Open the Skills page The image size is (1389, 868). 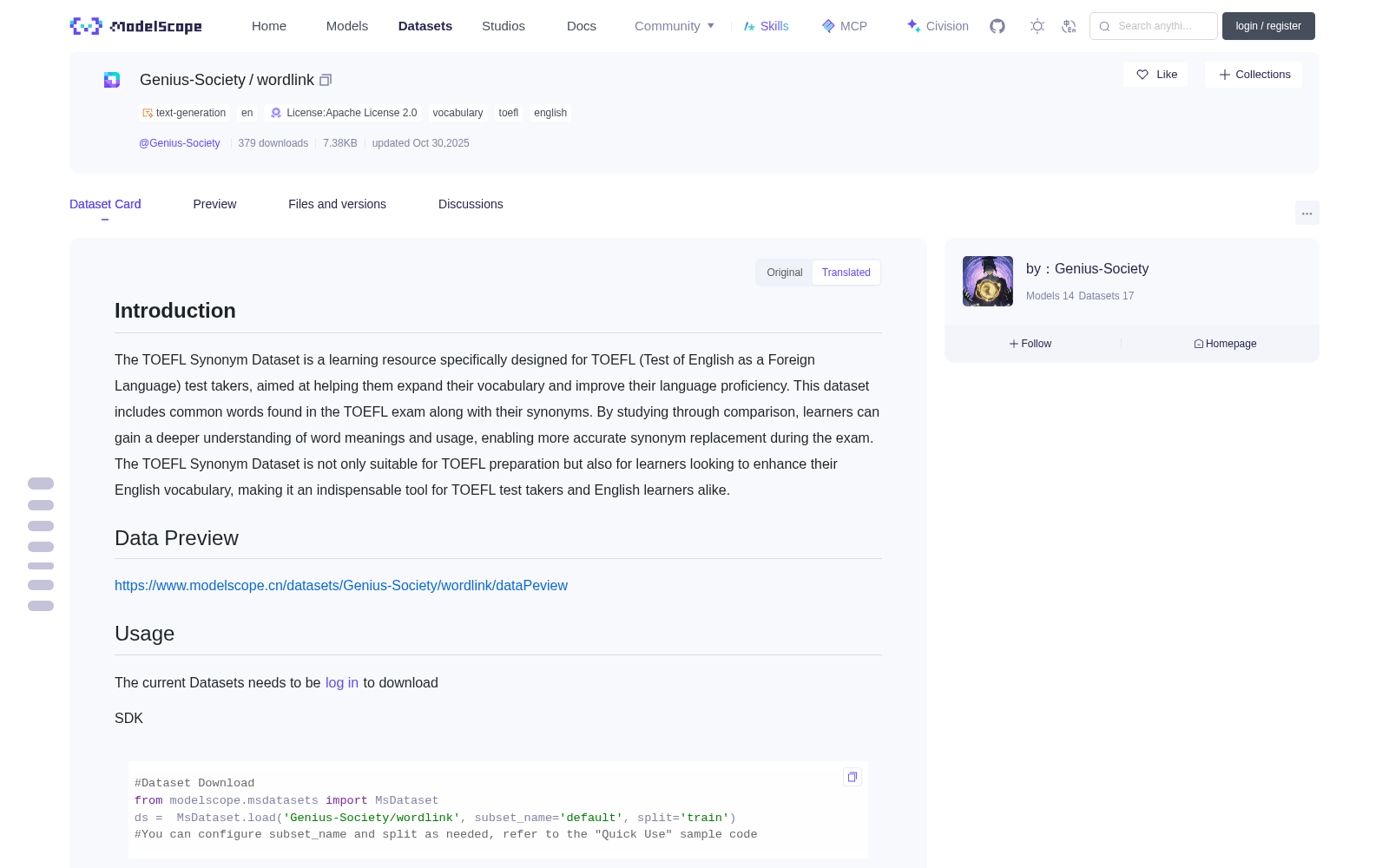pyautogui.click(x=767, y=26)
